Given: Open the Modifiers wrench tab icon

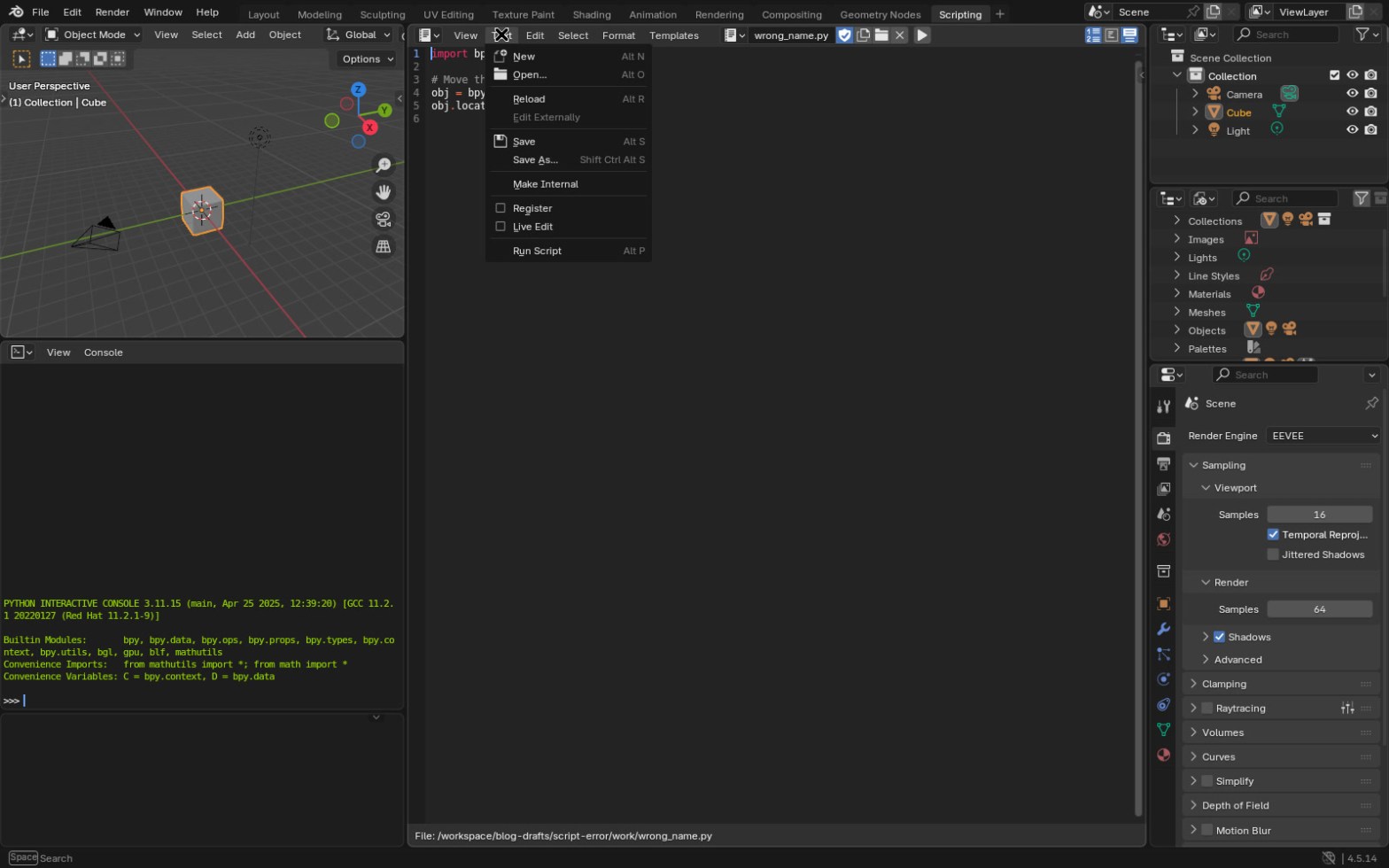Looking at the screenshot, I should pos(1164,629).
